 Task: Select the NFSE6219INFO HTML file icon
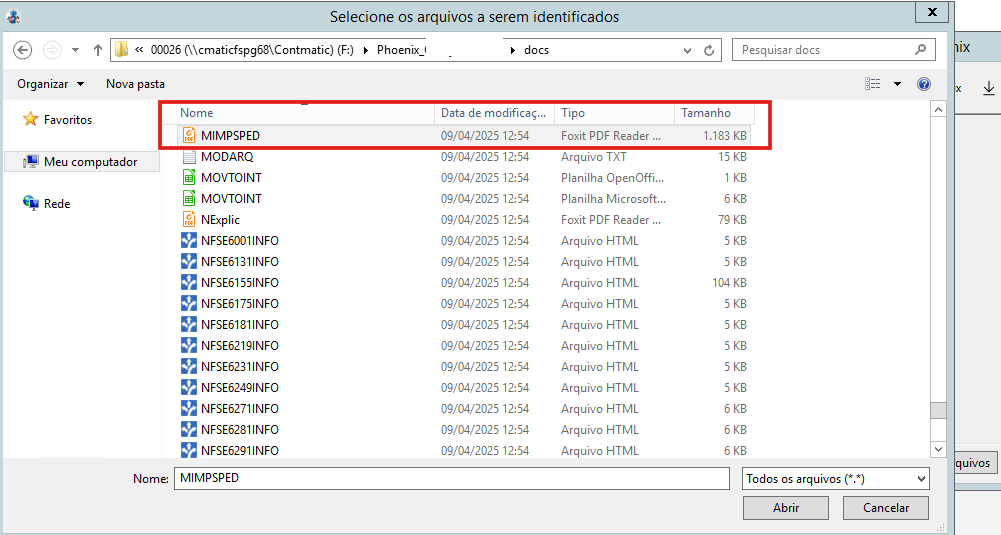(x=189, y=345)
